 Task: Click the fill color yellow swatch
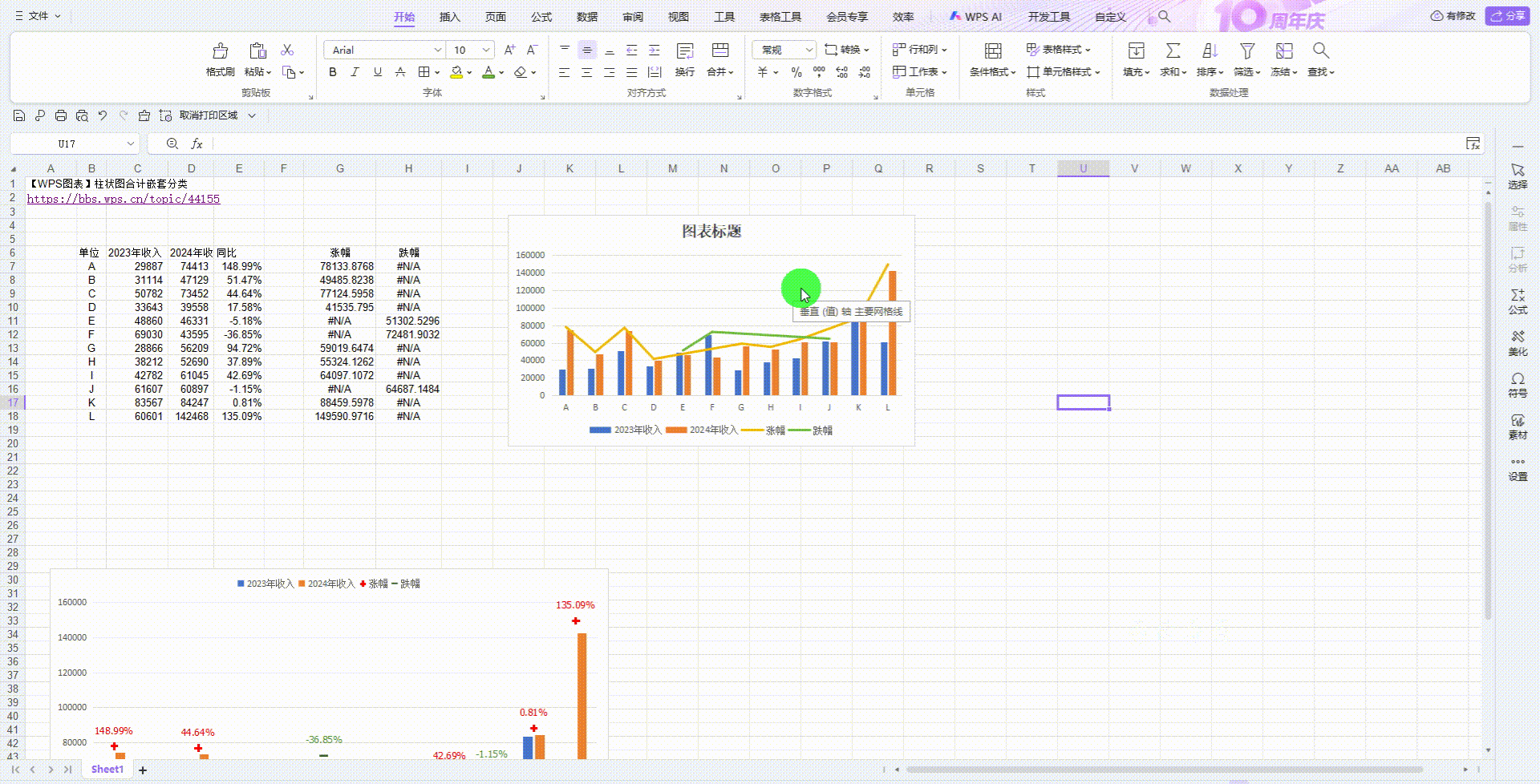click(x=456, y=72)
